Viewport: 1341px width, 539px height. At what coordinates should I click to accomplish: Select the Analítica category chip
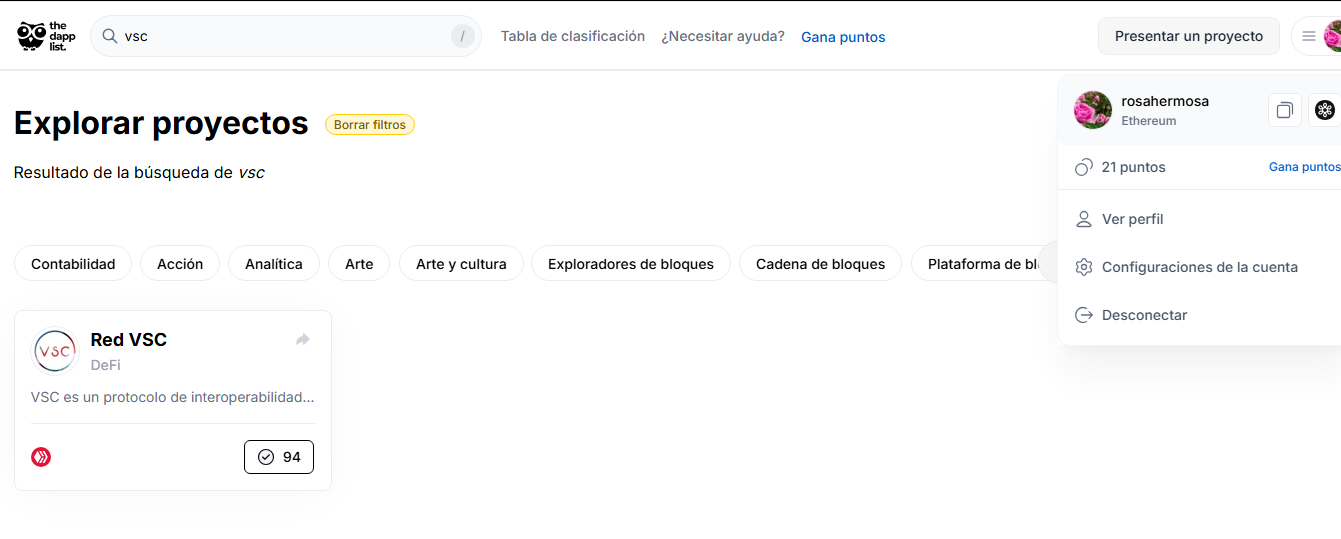click(x=274, y=264)
